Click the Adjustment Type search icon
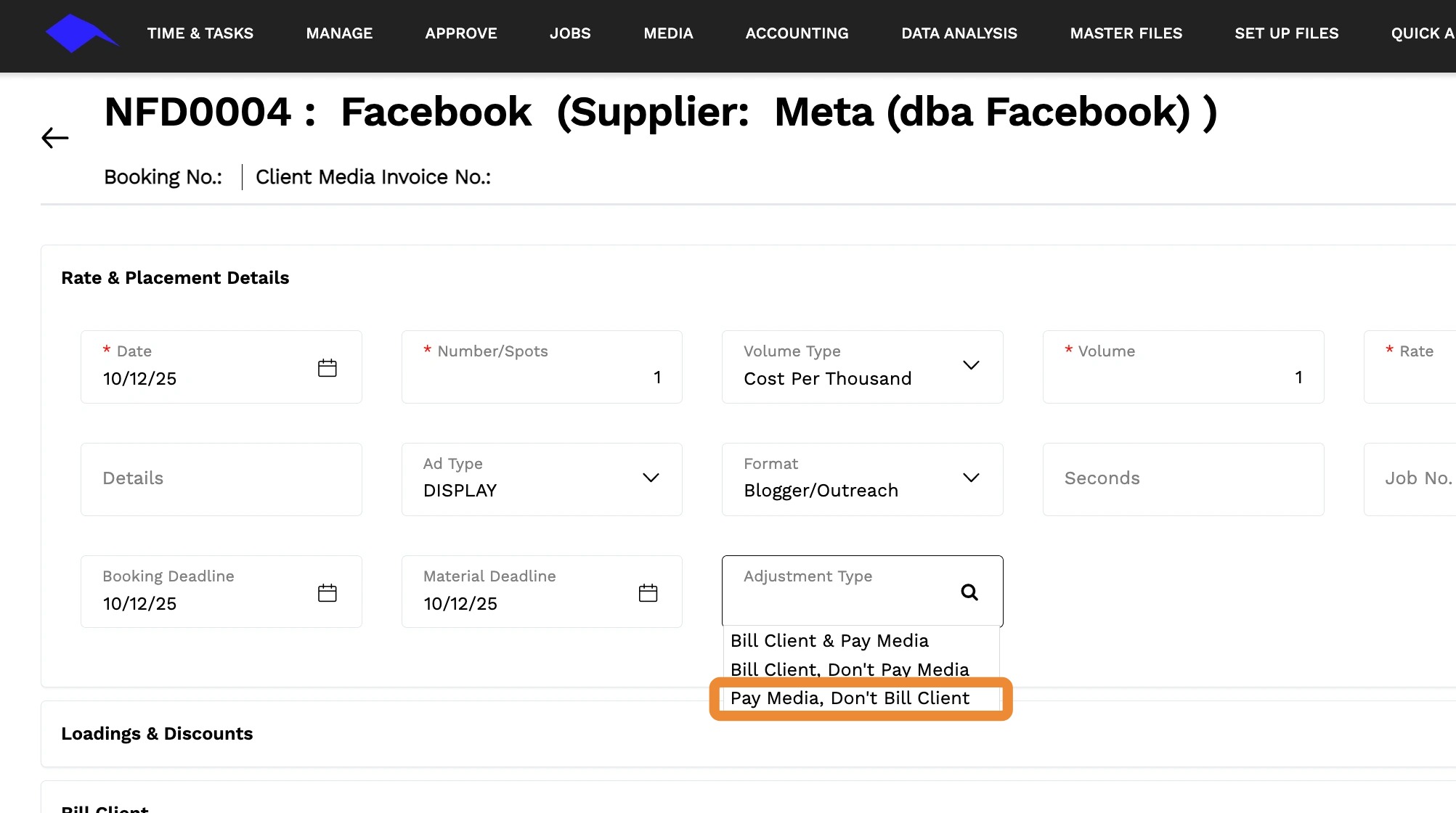Image resolution: width=1456 pixels, height=813 pixels. click(x=969, y=592)
